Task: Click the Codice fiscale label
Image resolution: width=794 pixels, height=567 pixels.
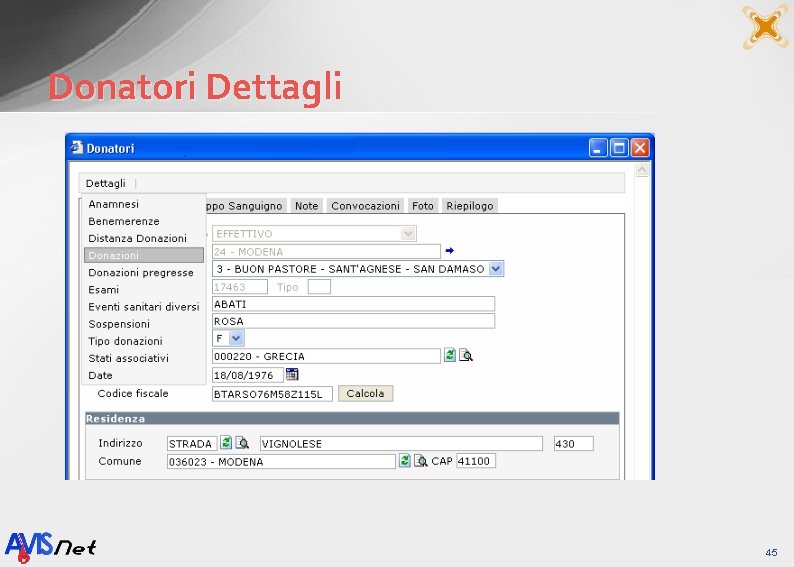Action: pyautogui.click(x=133, y=393)
